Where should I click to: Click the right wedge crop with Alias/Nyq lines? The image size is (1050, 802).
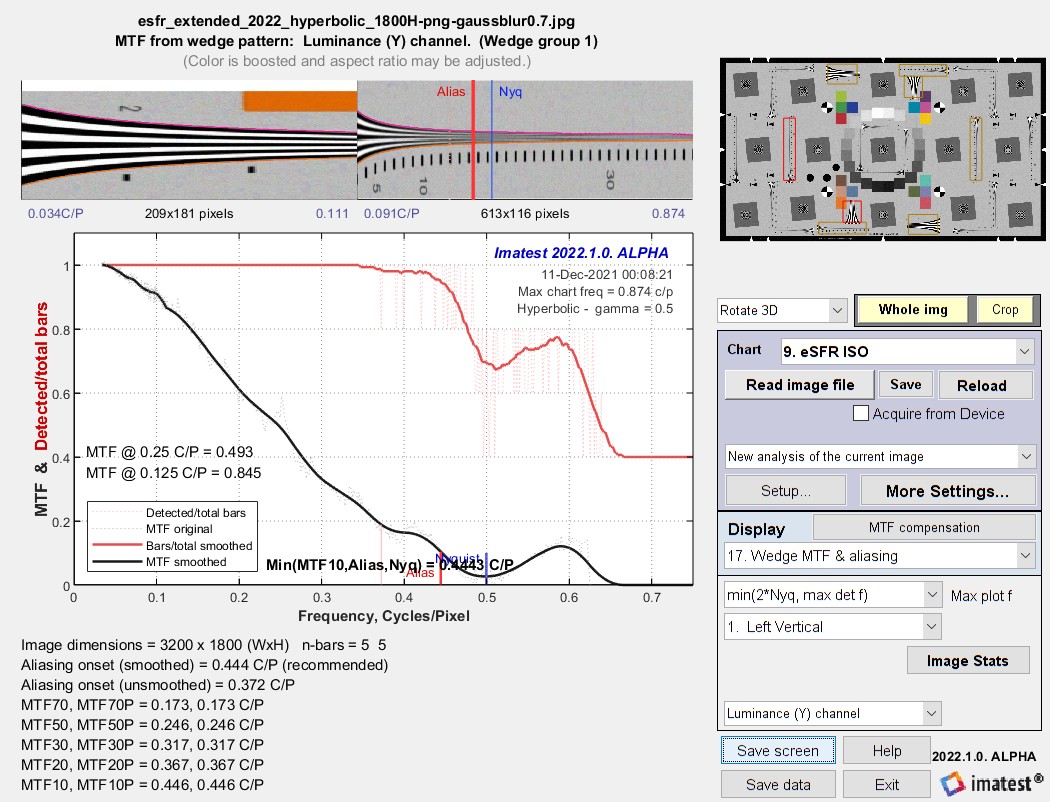pos(525,140)
